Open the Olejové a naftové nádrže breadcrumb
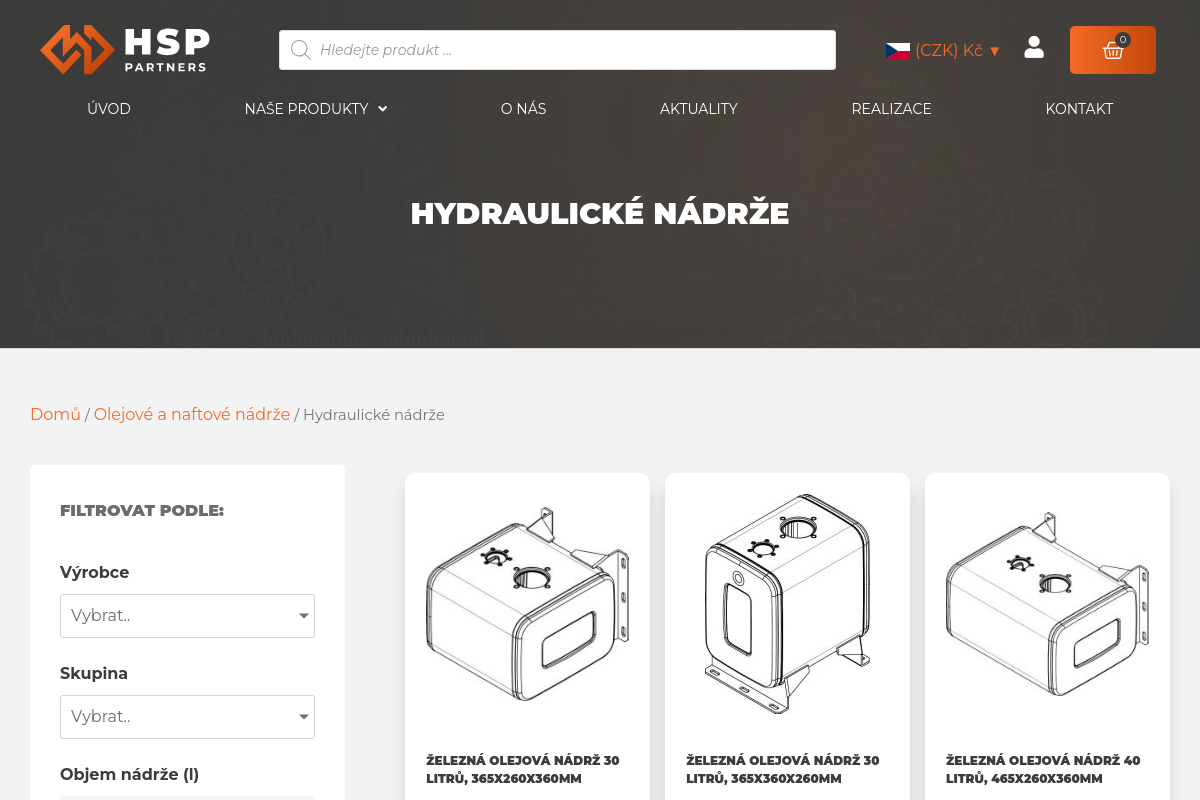The image size is (1200, 800). coord(192,414)
